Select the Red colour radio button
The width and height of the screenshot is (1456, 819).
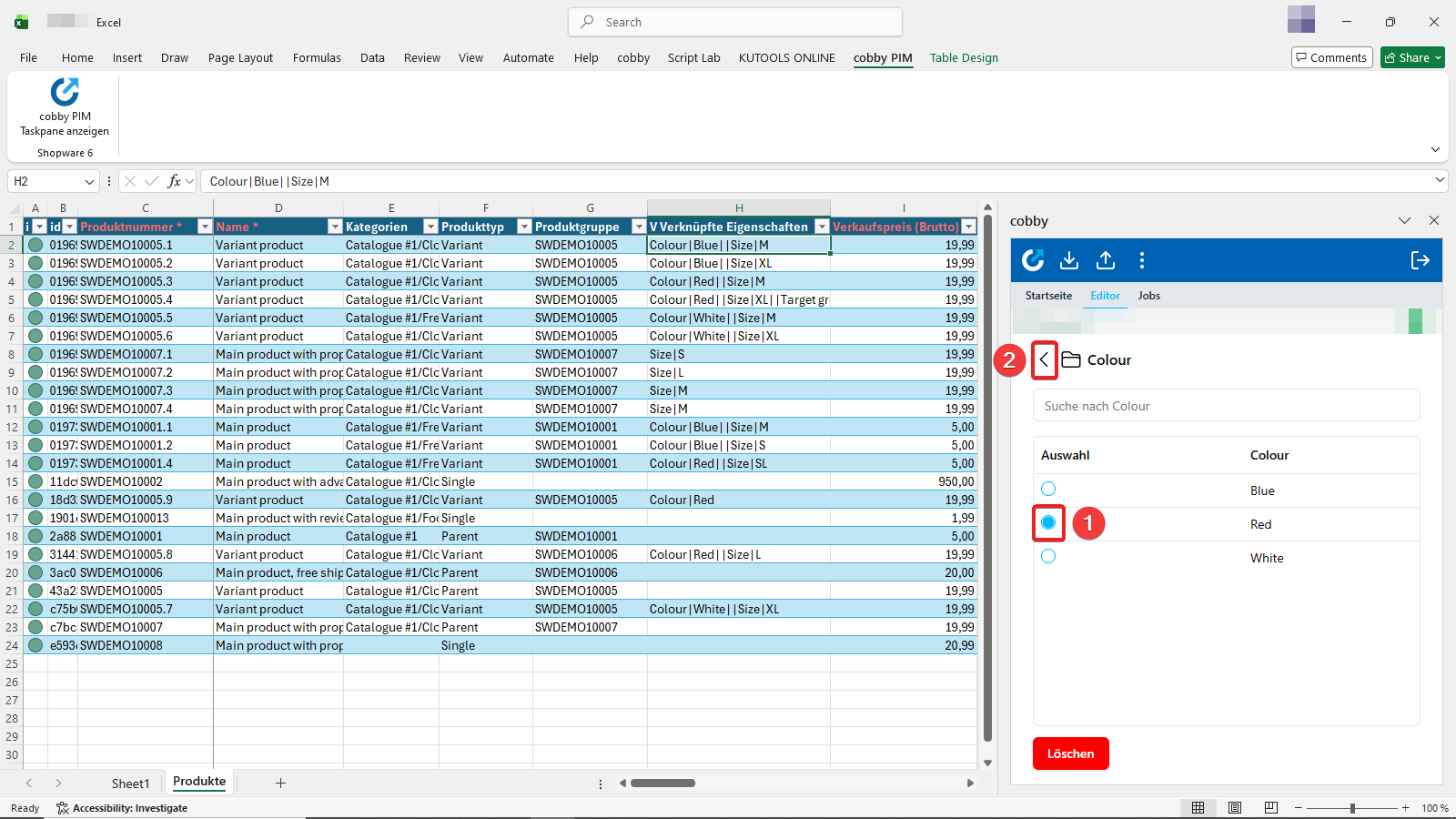point(1048,522)
